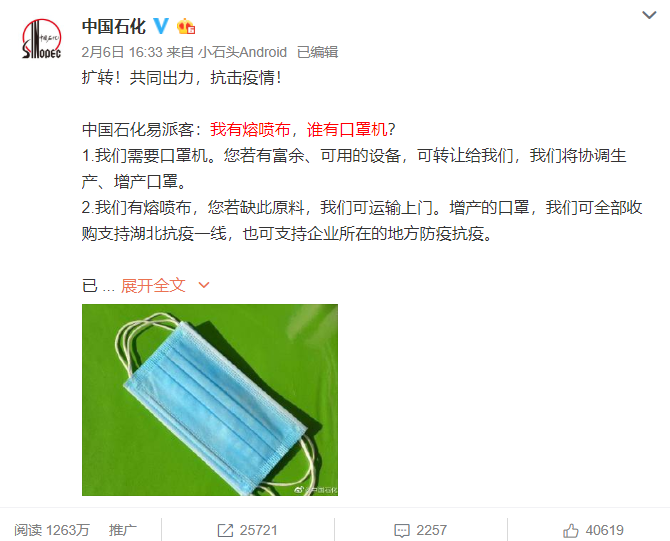Screen dimensions: 670x541
Task: Open the post options chevron menu
Action: [649, 15]
